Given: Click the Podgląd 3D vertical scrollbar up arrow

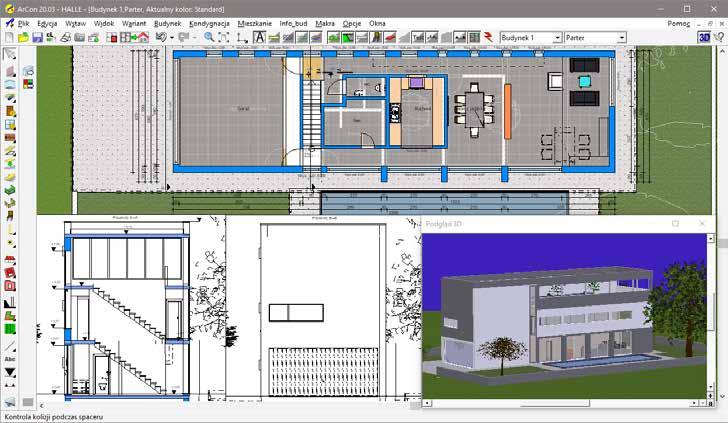Looking at the screenshot, I should click(x=710, y=238).
